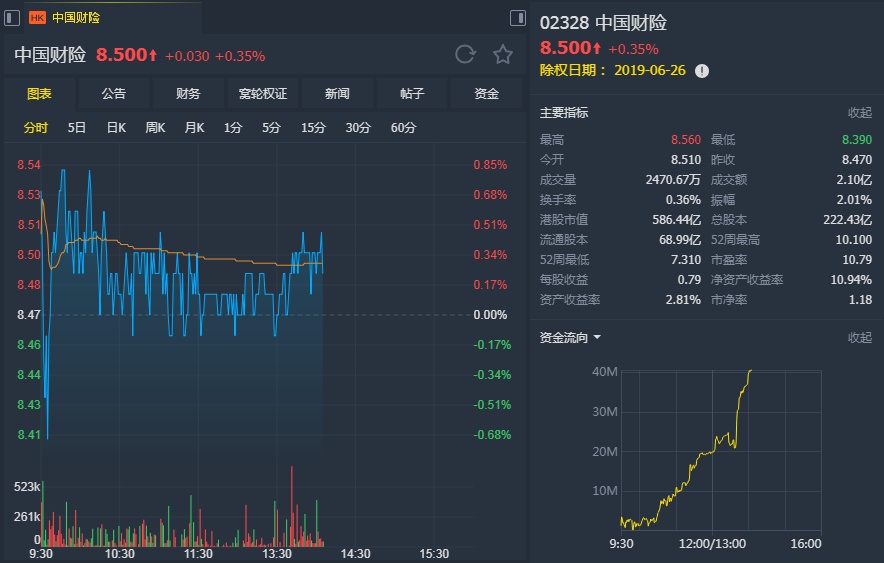Screen dimensions: 884x563
Task: Click the 523k volume axis label
Action: 26,487
